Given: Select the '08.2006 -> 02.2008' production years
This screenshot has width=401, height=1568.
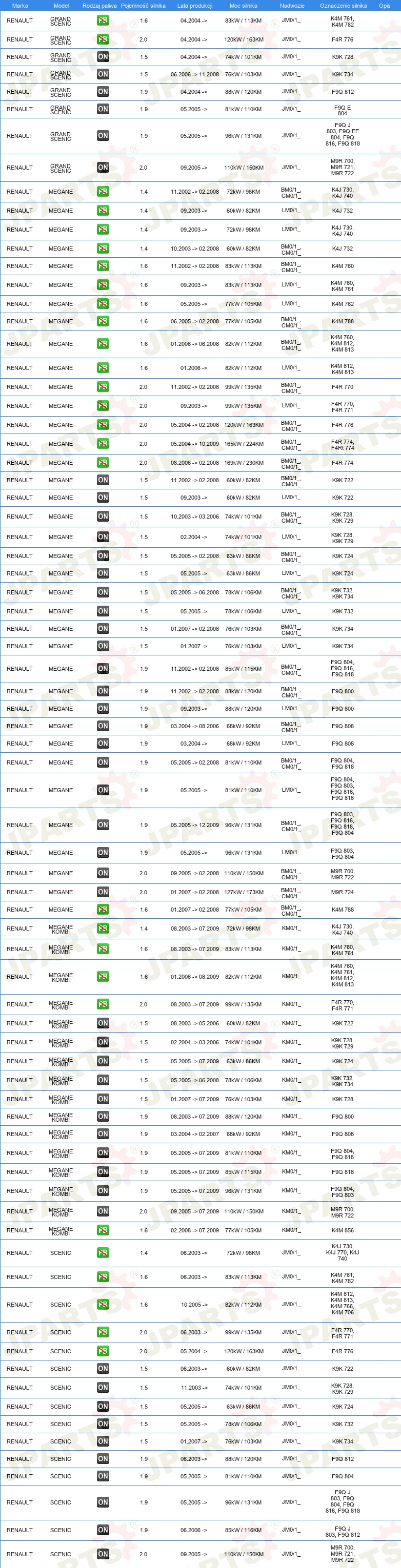Looking at the screenshot, I should (194, 463).
